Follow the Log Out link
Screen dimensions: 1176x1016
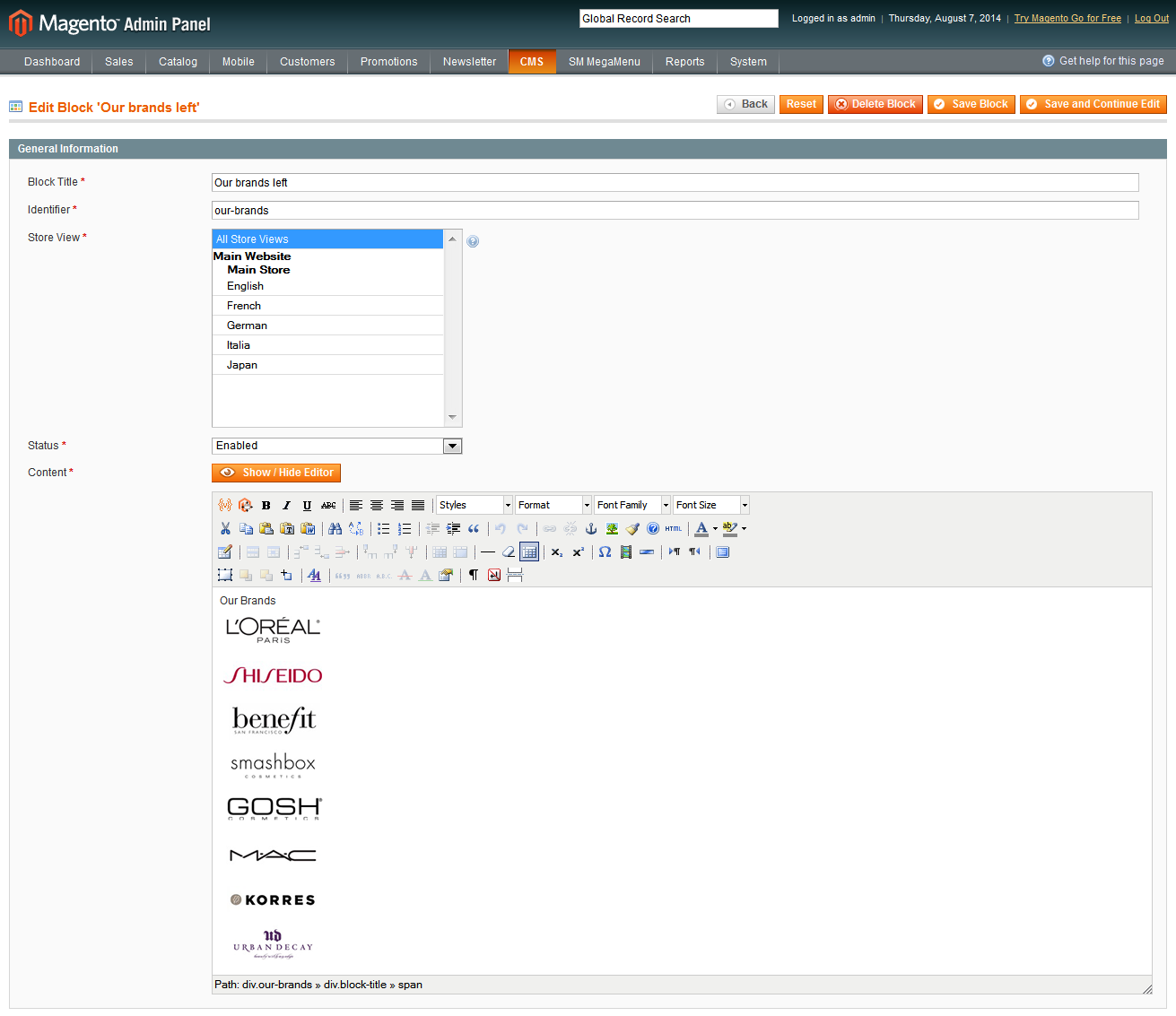[x=1152, y=18]
